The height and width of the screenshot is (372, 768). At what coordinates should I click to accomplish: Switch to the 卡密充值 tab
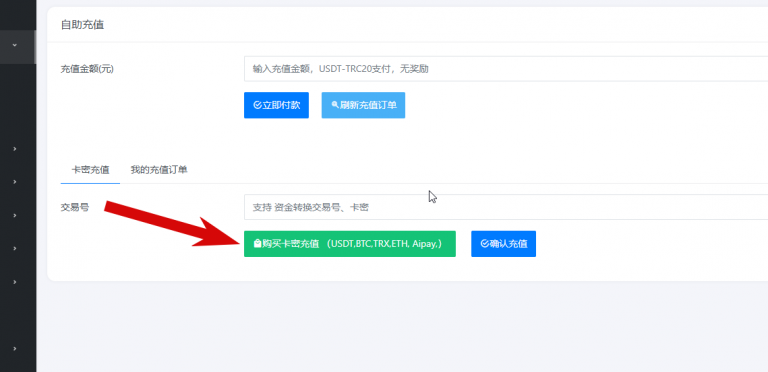[x=90, y=170]
